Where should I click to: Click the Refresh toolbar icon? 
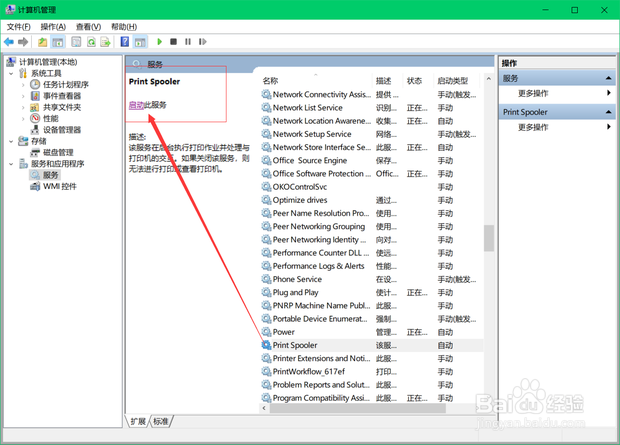pos(91,42)
